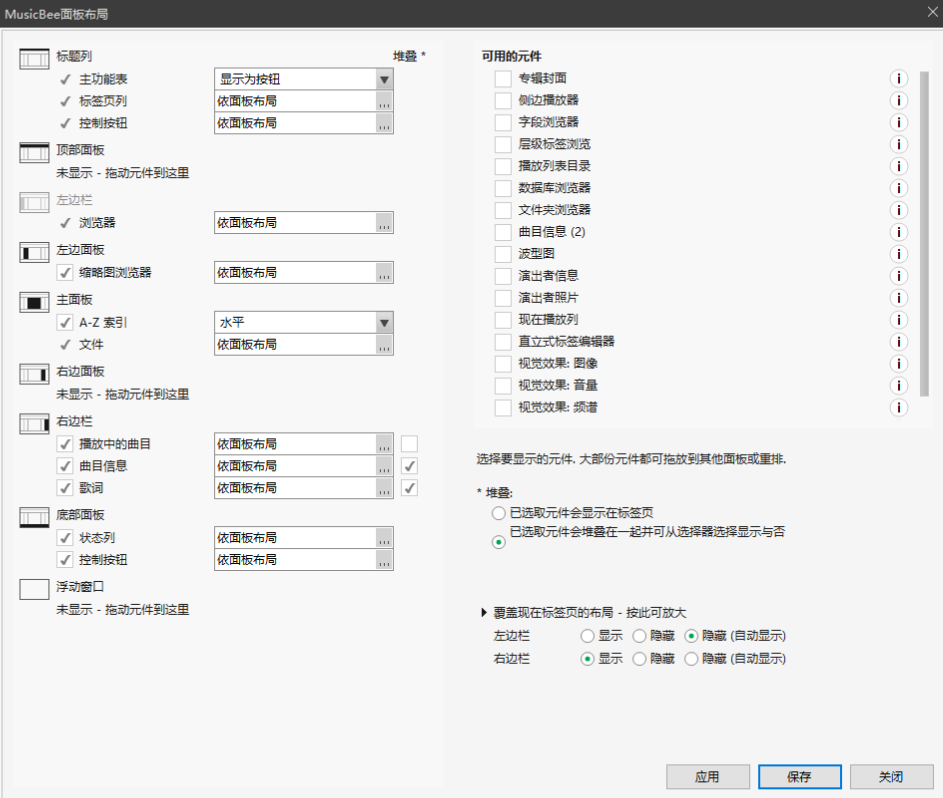Uncheck 缩略图浏览器 in left panel
This screenshot has width=943, height=798.
pyautogui.click(x=65, y=273)
